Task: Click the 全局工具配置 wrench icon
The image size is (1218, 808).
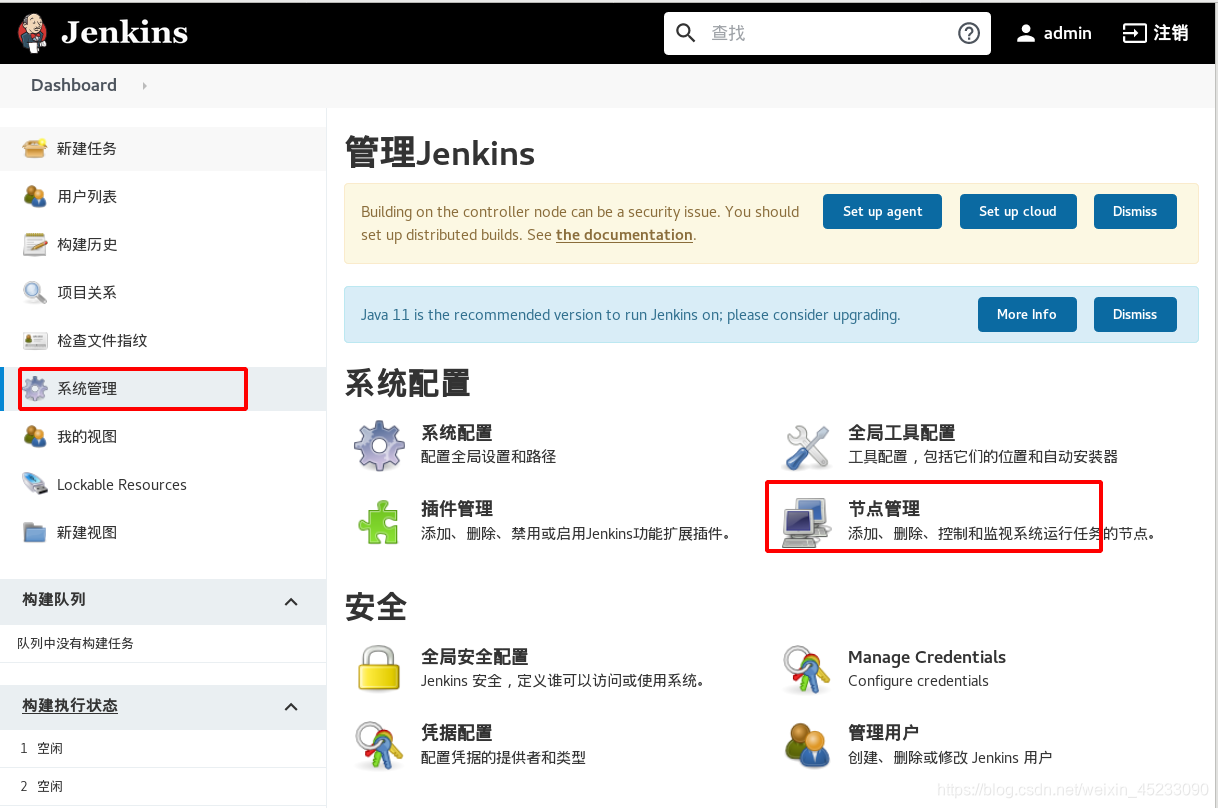Action: tap(807, 445)
